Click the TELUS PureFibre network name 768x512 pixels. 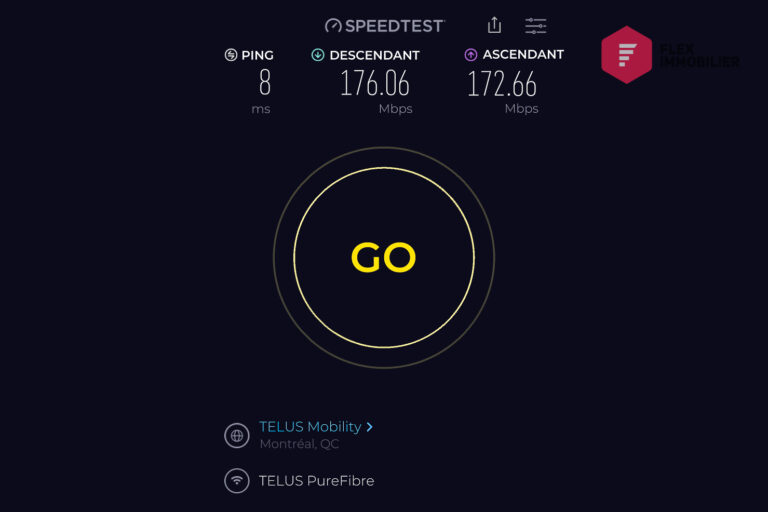[x=316, y=481]
